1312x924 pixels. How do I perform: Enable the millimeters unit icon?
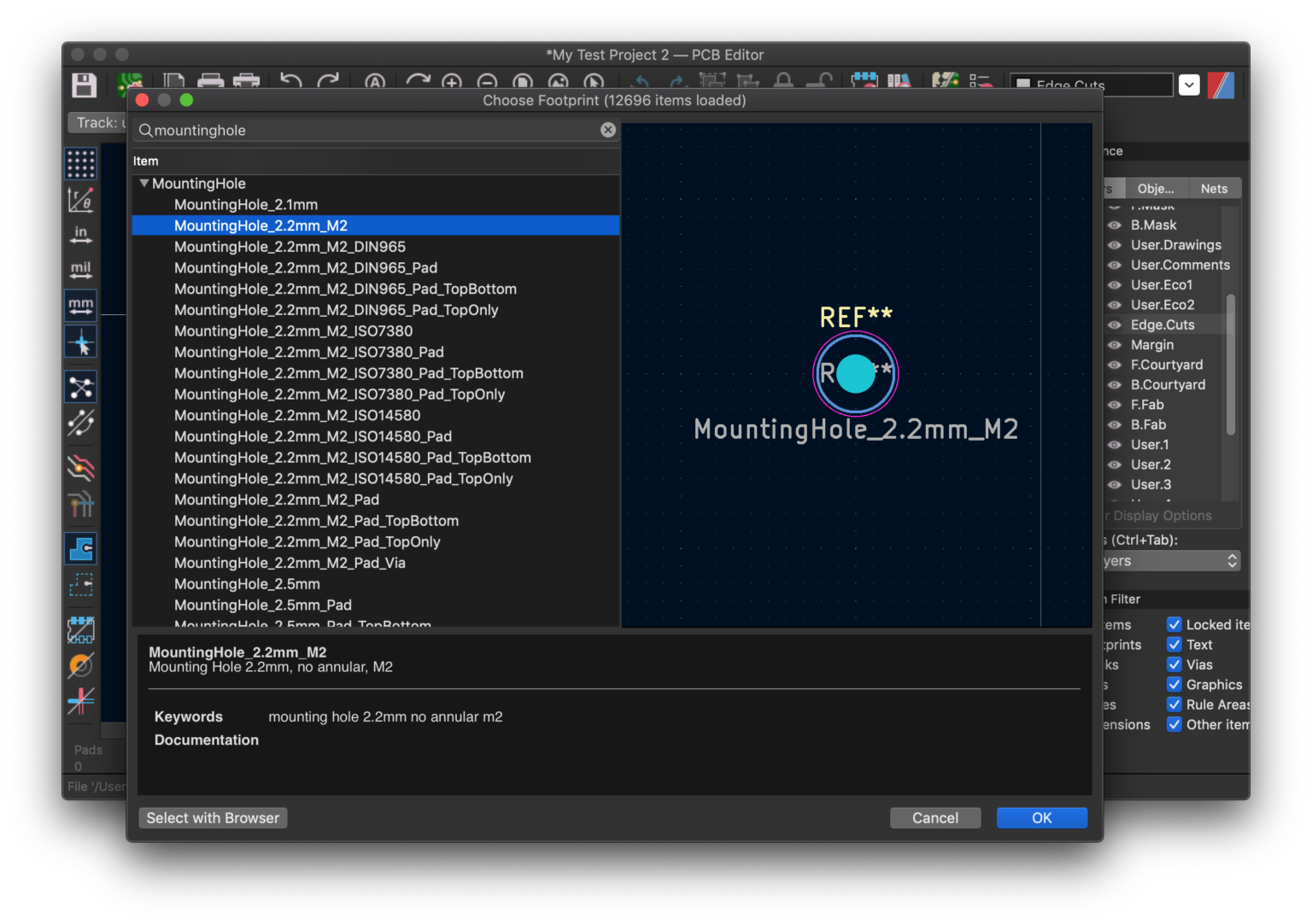(x=80, y=304)
